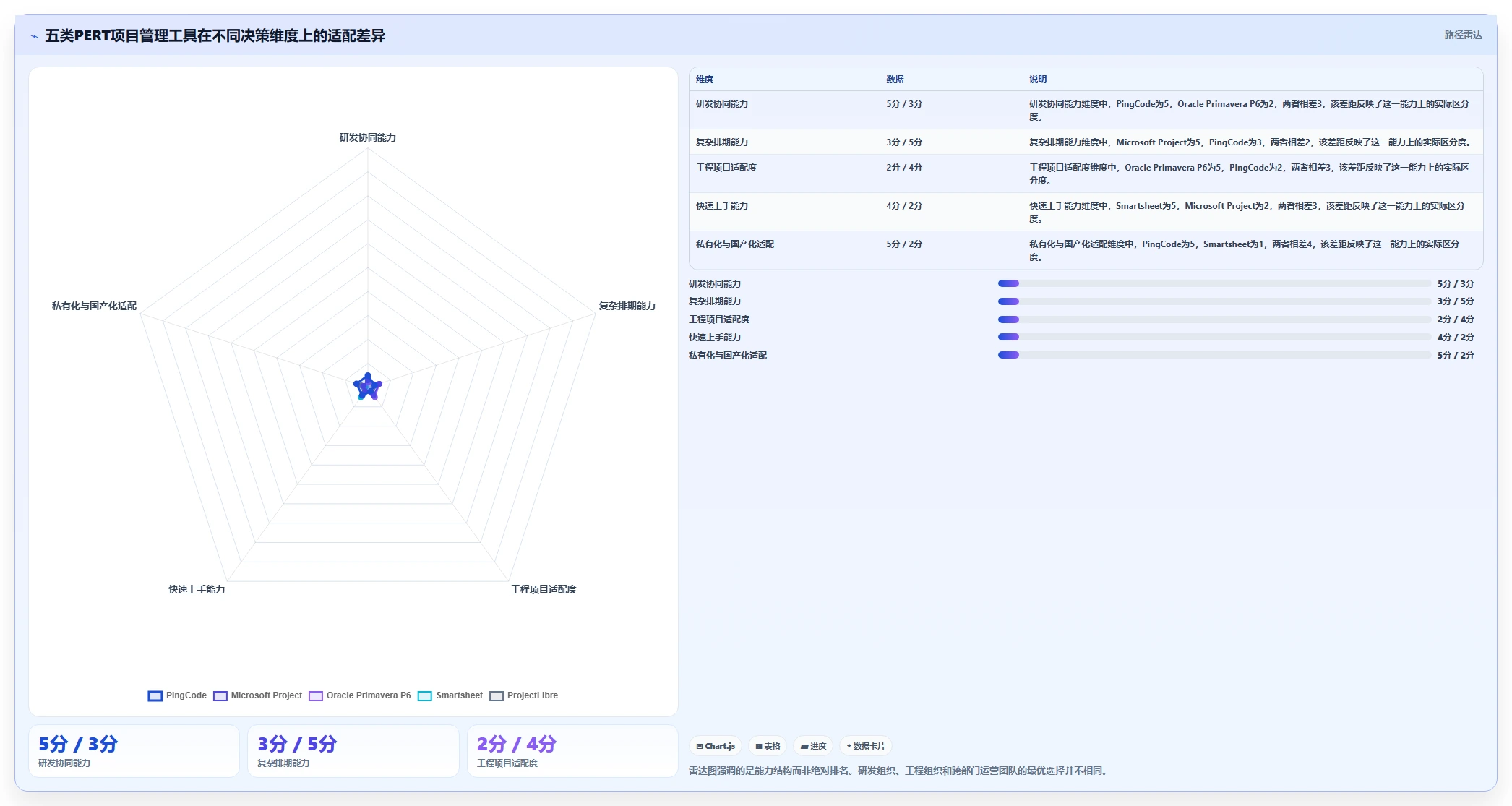Screen dimensions: 1512x806
Task: Click the 5分 / 2分 value beside 私有化 progress bar
Action: click(1456, 356)
